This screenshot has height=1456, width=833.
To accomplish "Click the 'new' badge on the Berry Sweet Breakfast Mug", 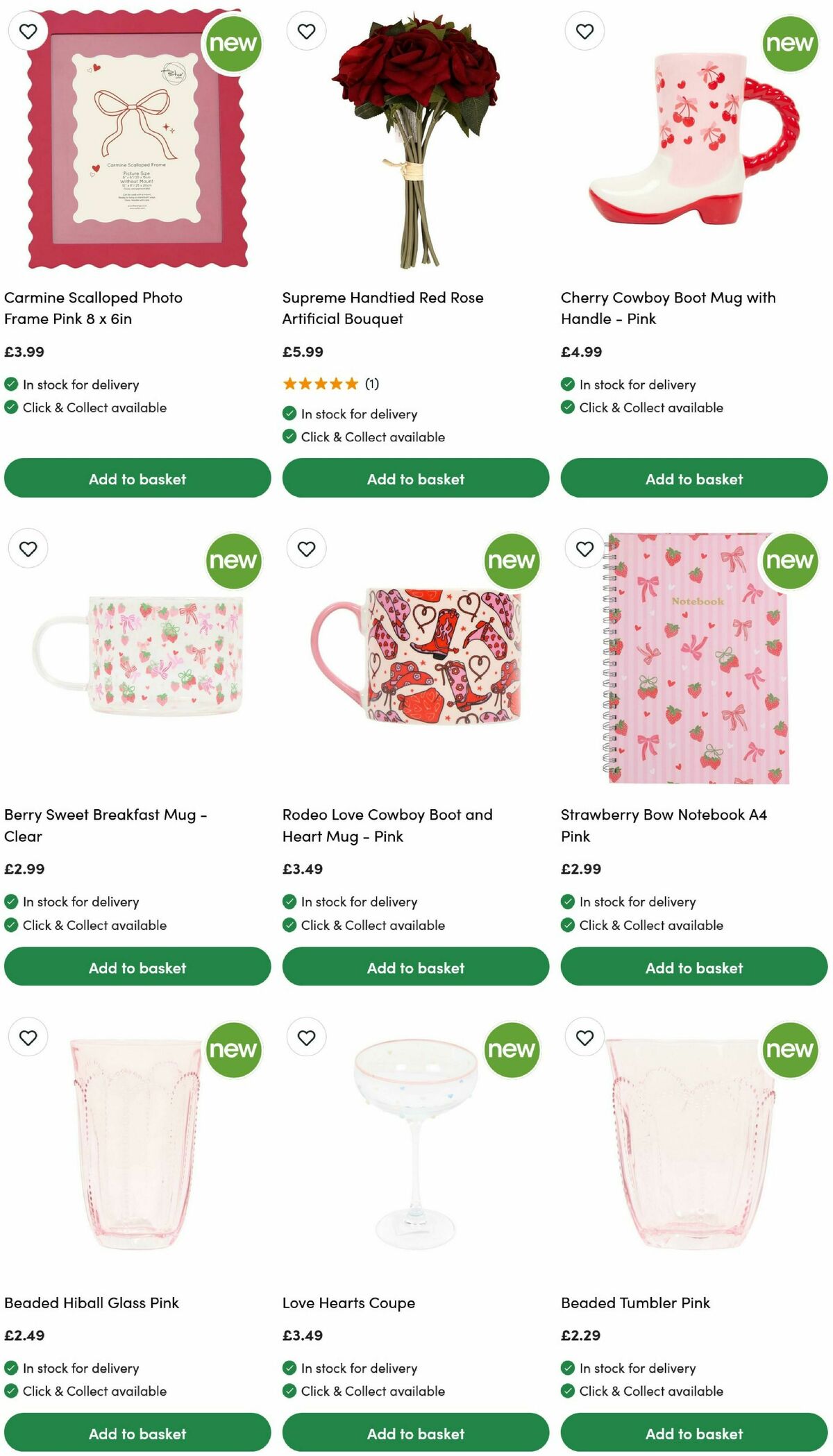I will tap(233, 562).
